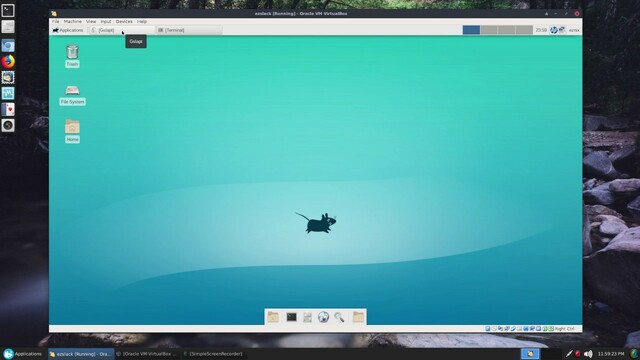Viewport: 640px width, 360px height.
Task: Click the optical disk indicator in VirtualBox status bar
Action: pos(494,329)
